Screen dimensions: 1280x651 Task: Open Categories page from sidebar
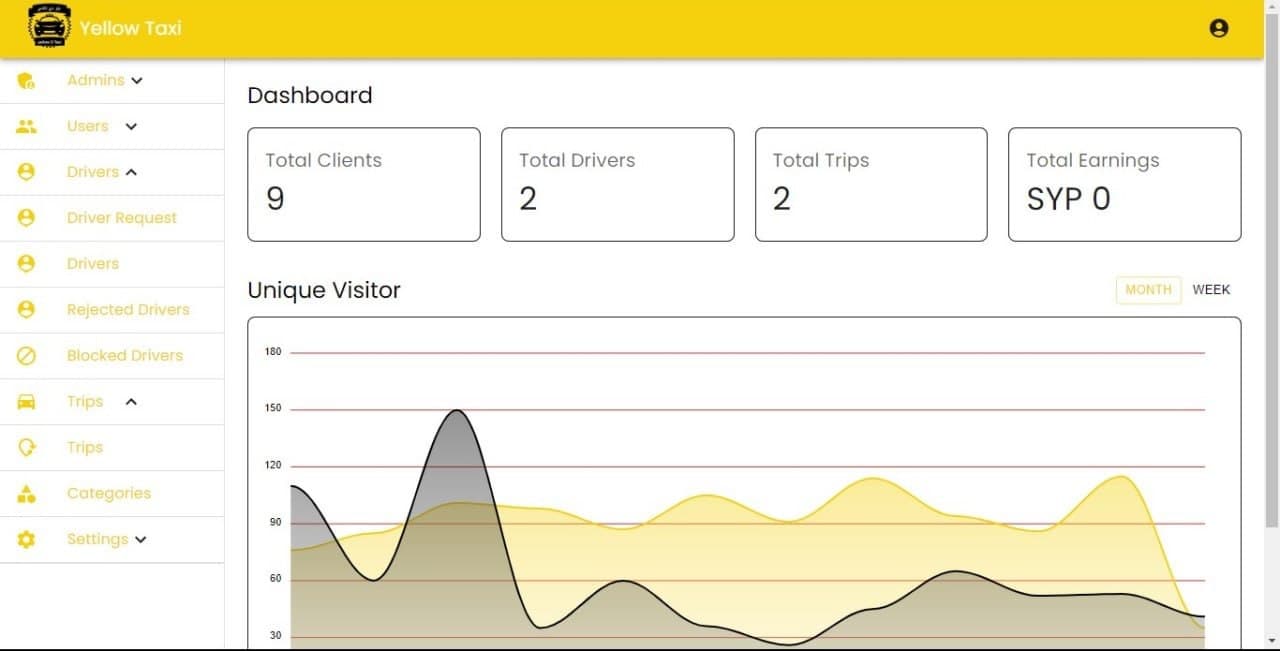click(112, 494)
